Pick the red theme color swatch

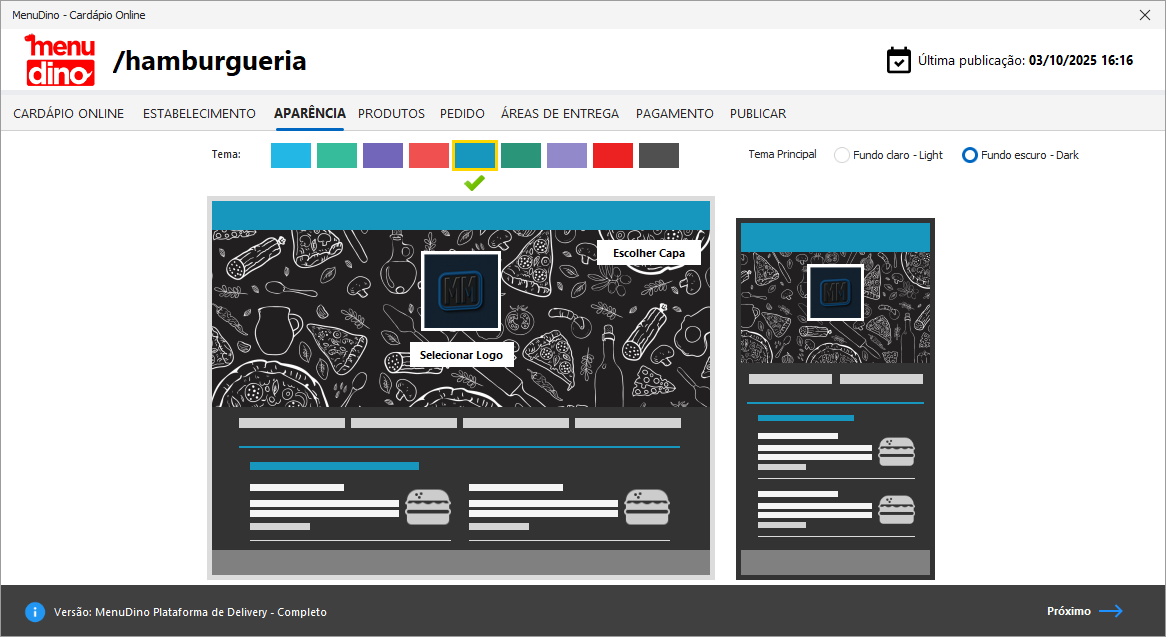[613, 155]
